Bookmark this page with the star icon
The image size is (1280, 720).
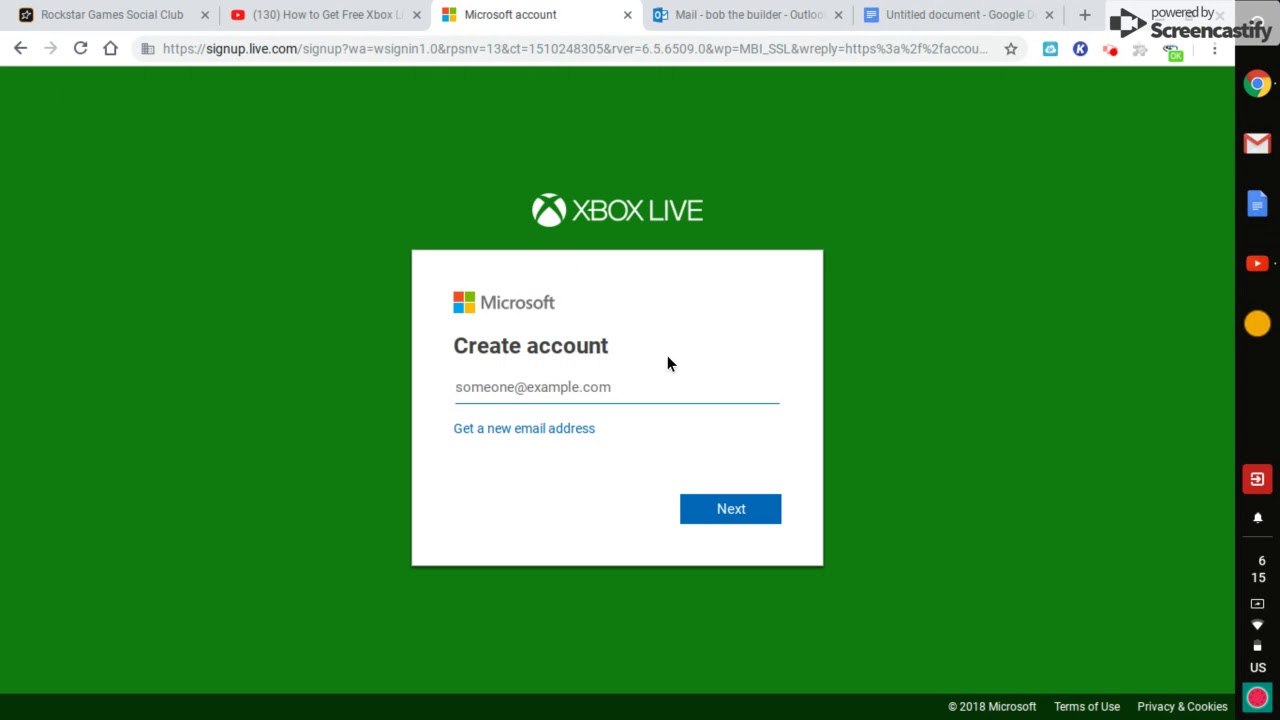click(x=1011, y=48)
